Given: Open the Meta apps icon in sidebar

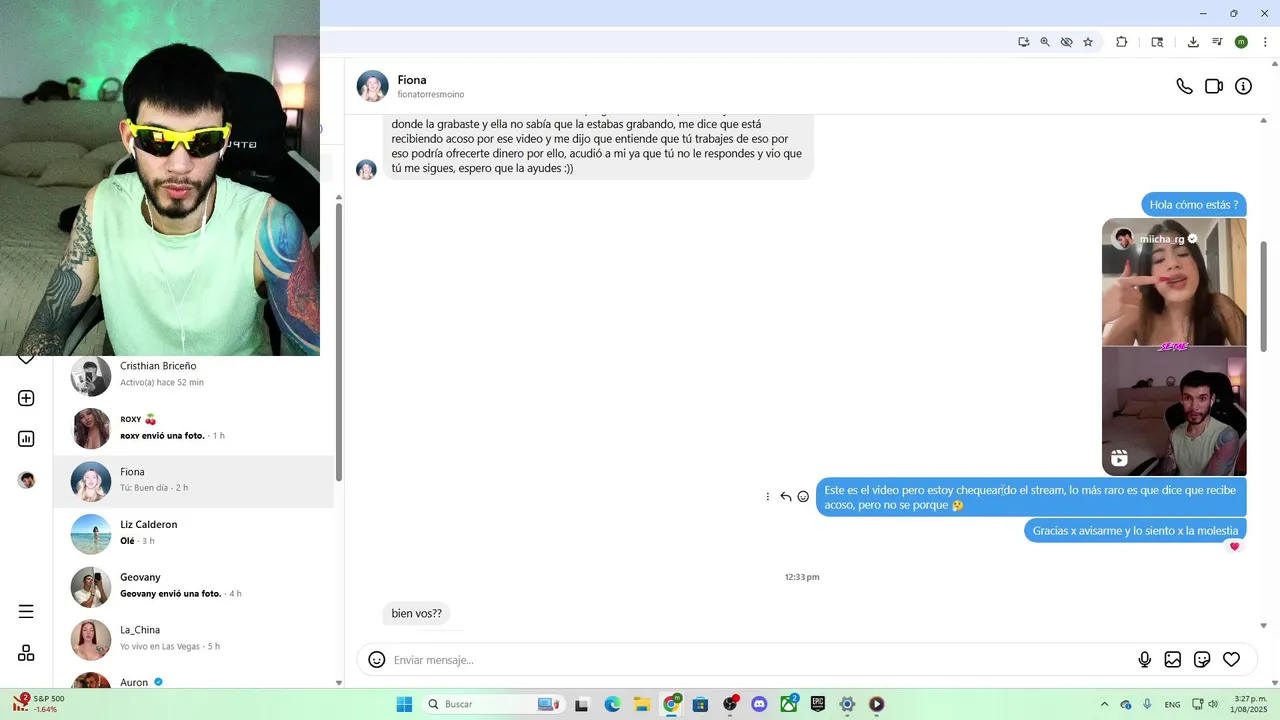Looking at the screenshot, I should pos(26,653).
